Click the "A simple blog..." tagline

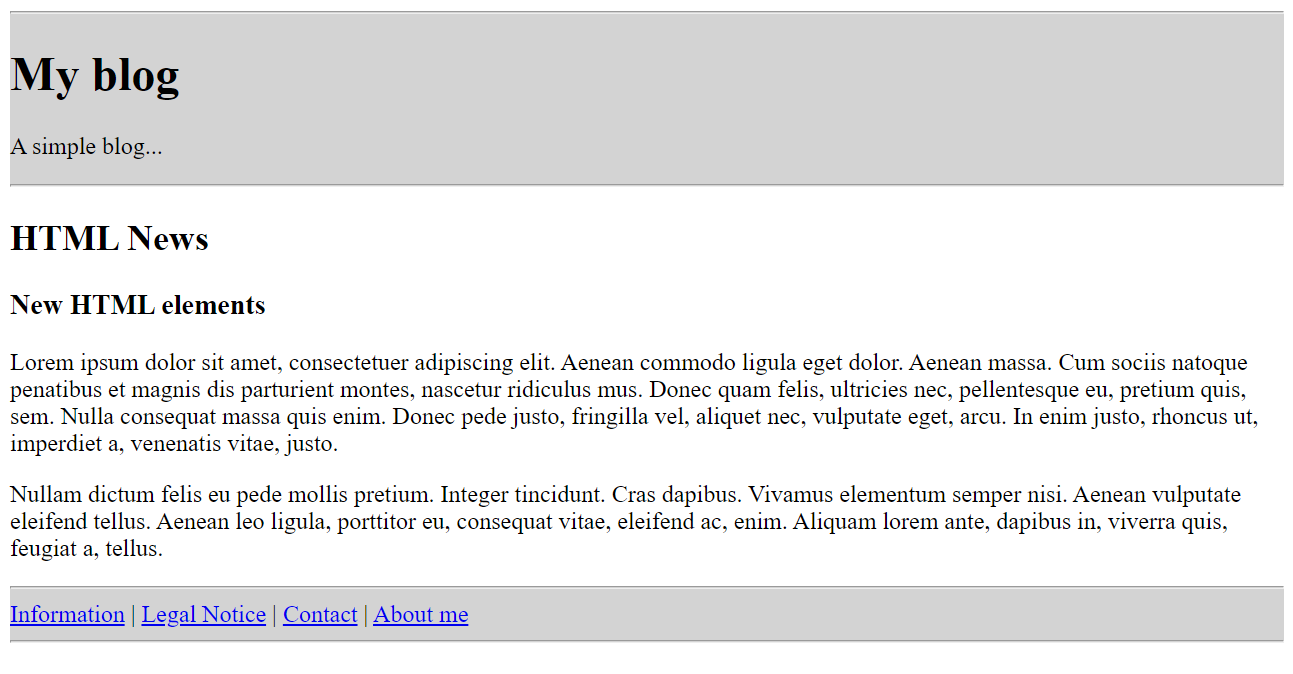click(x=86, y=147)
